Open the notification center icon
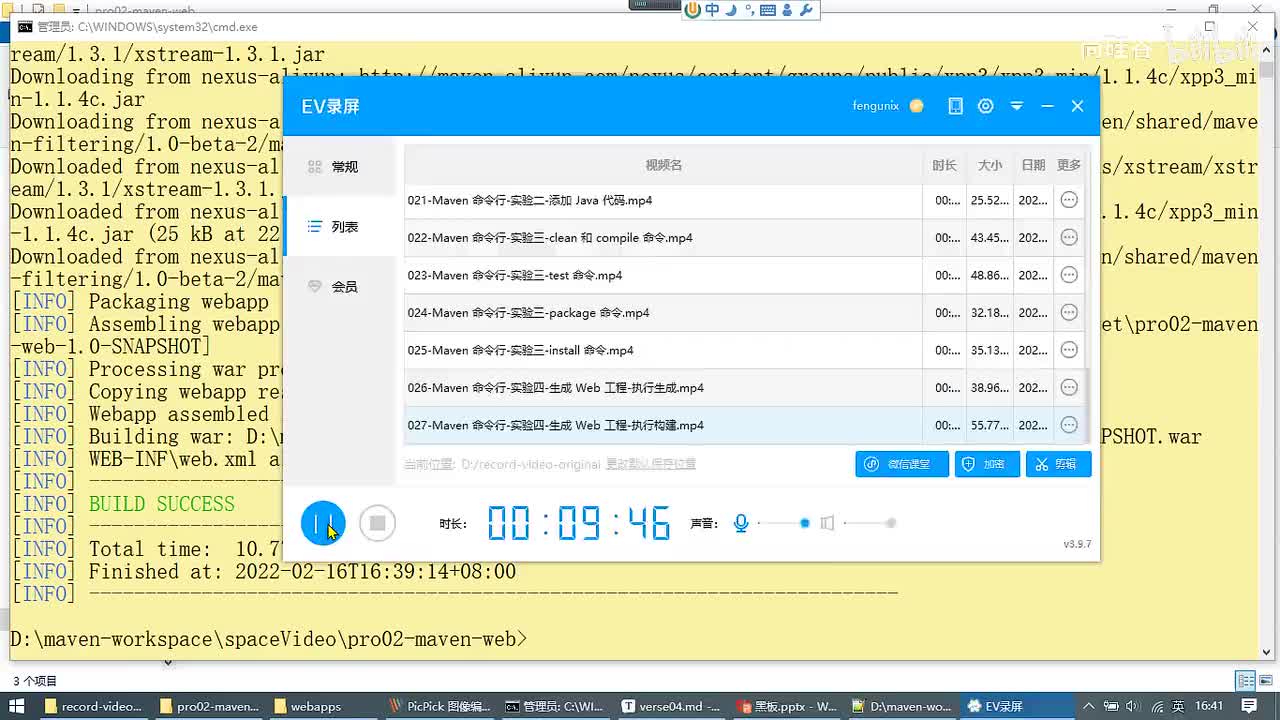1280x720 pixels. pos(1250,706)
